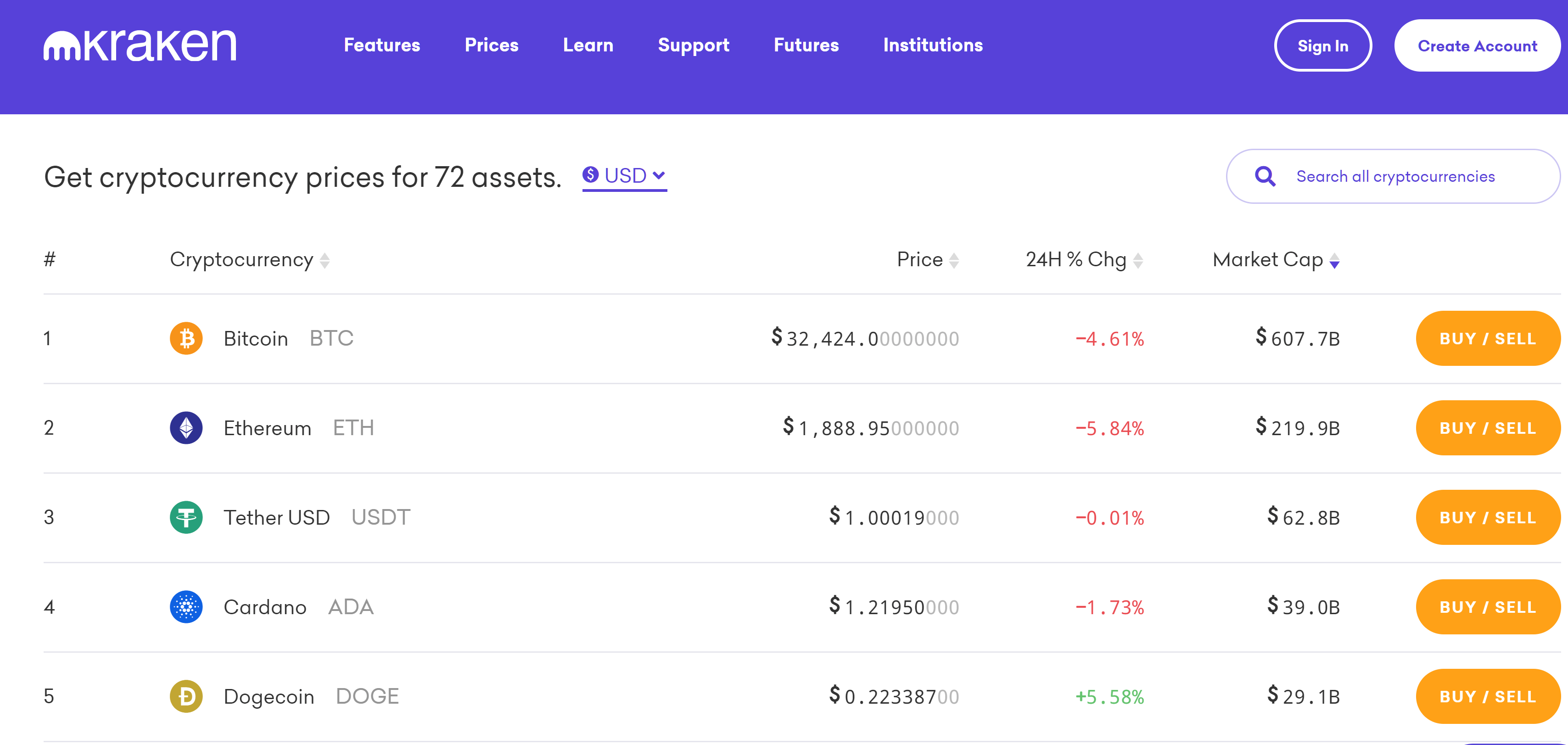Select the Dogecoin coin icon
The width and height of the screenshot is (1568, 745).
(x=186, y=696)
